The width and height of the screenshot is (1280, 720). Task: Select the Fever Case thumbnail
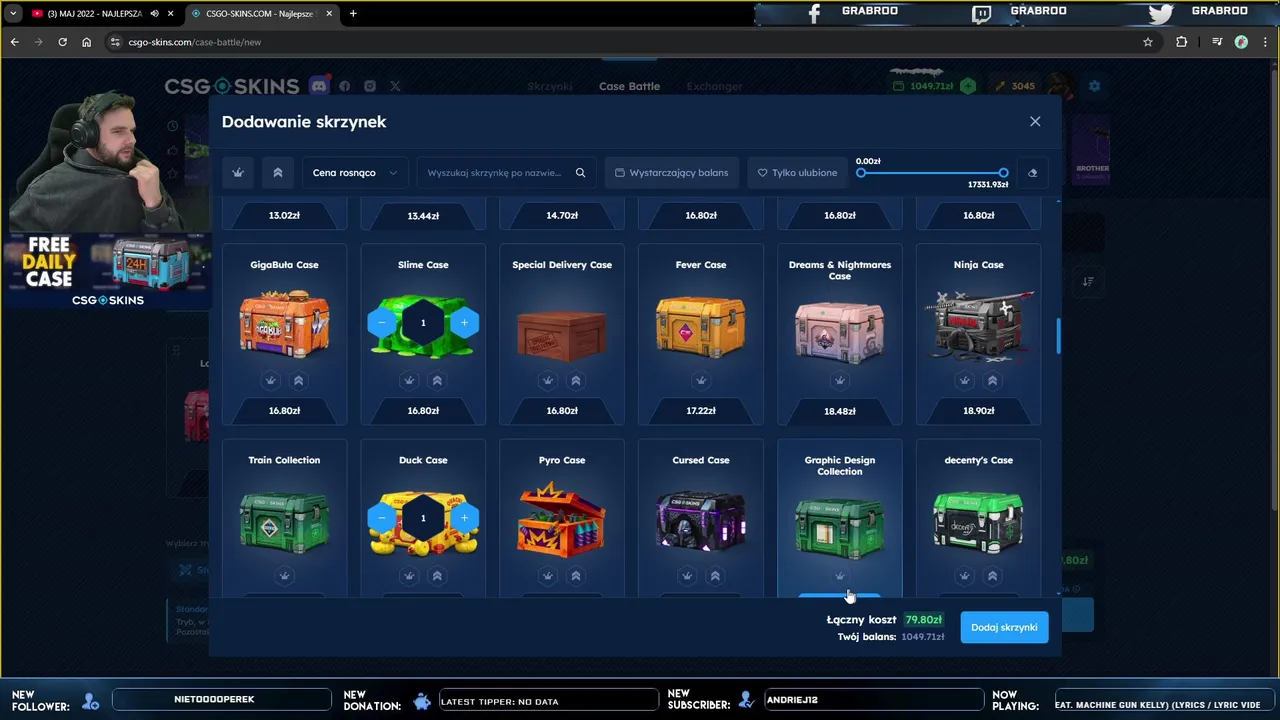click(701, 325)
